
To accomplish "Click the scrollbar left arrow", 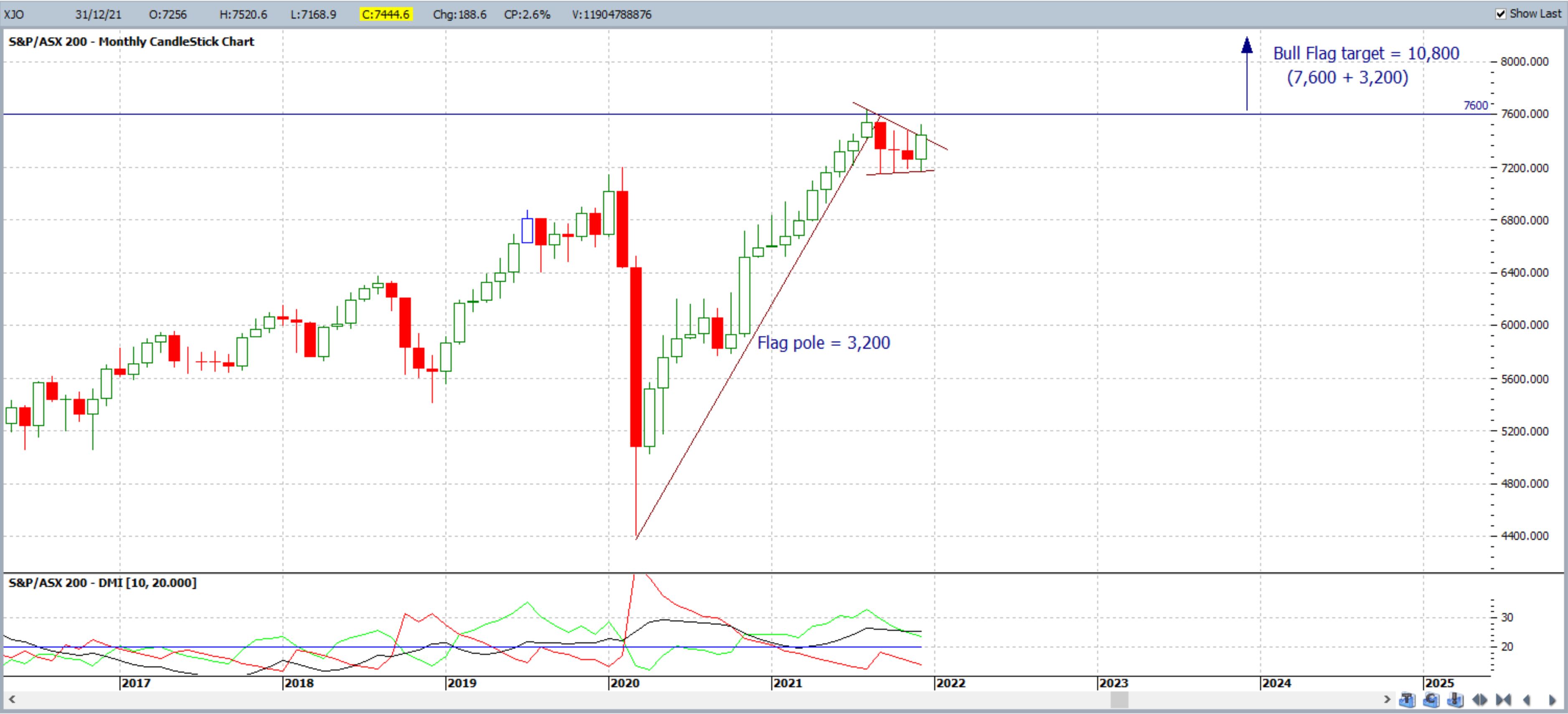I will [x=12, y=699].
